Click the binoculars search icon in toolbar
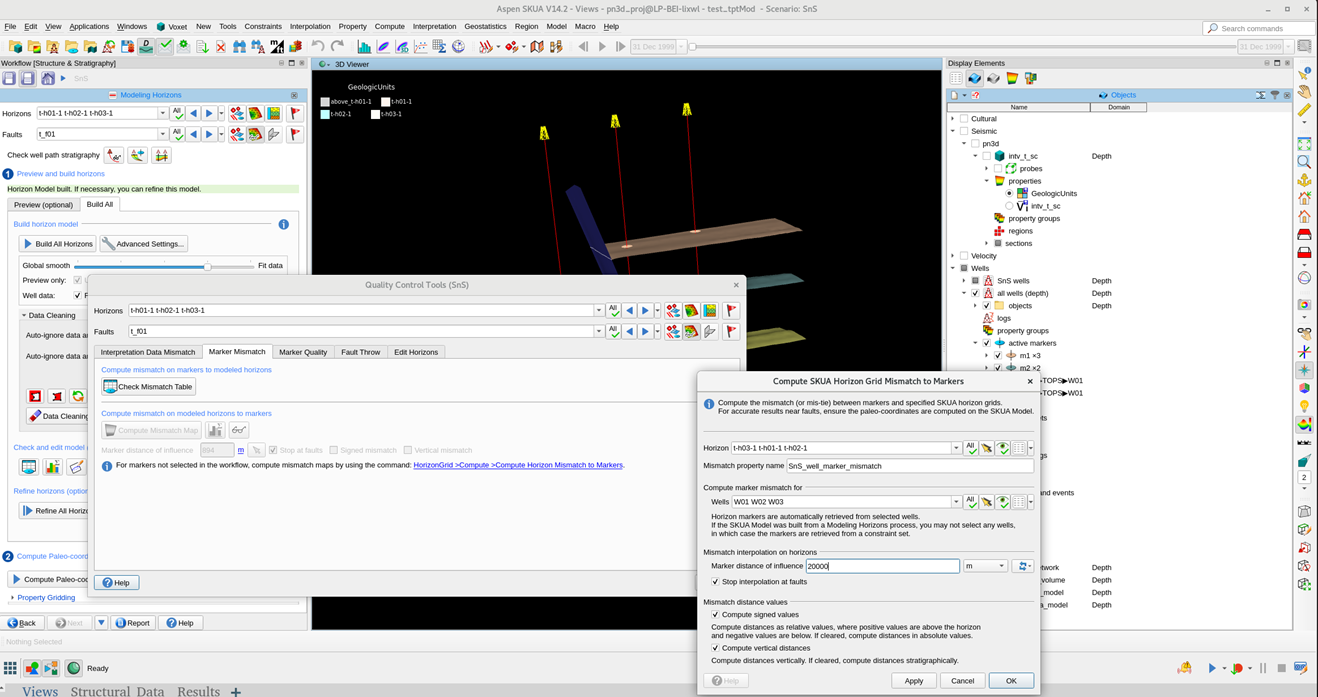 pyautogui.click(x=239, y=46)
